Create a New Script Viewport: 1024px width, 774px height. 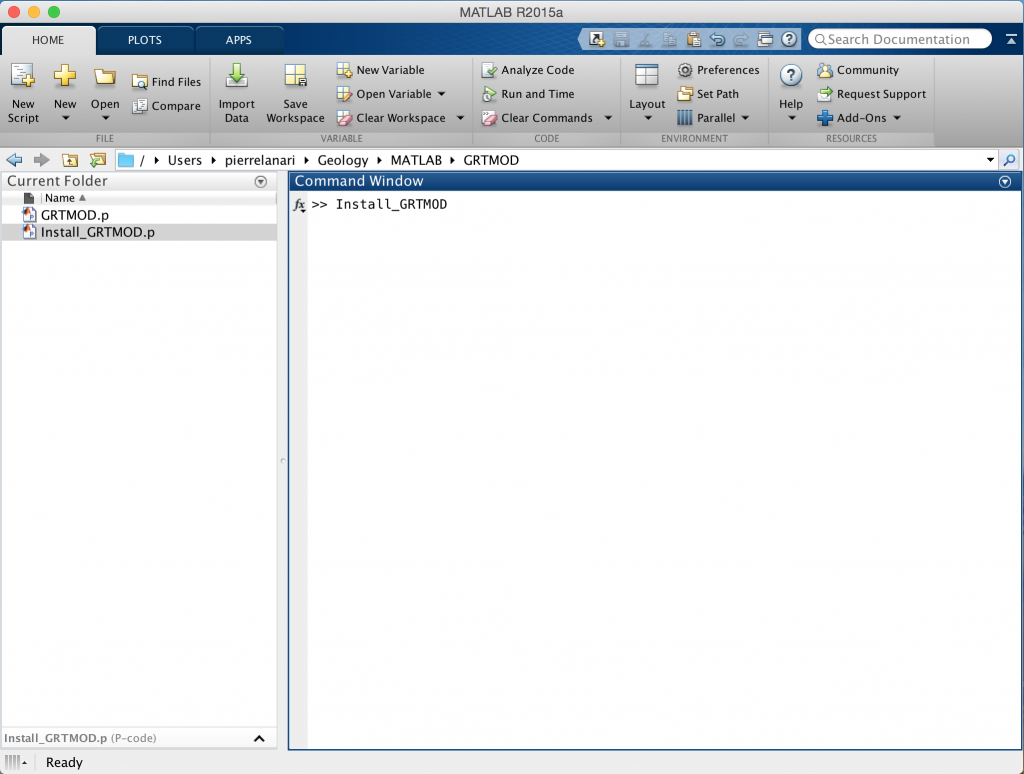[23, 93]
